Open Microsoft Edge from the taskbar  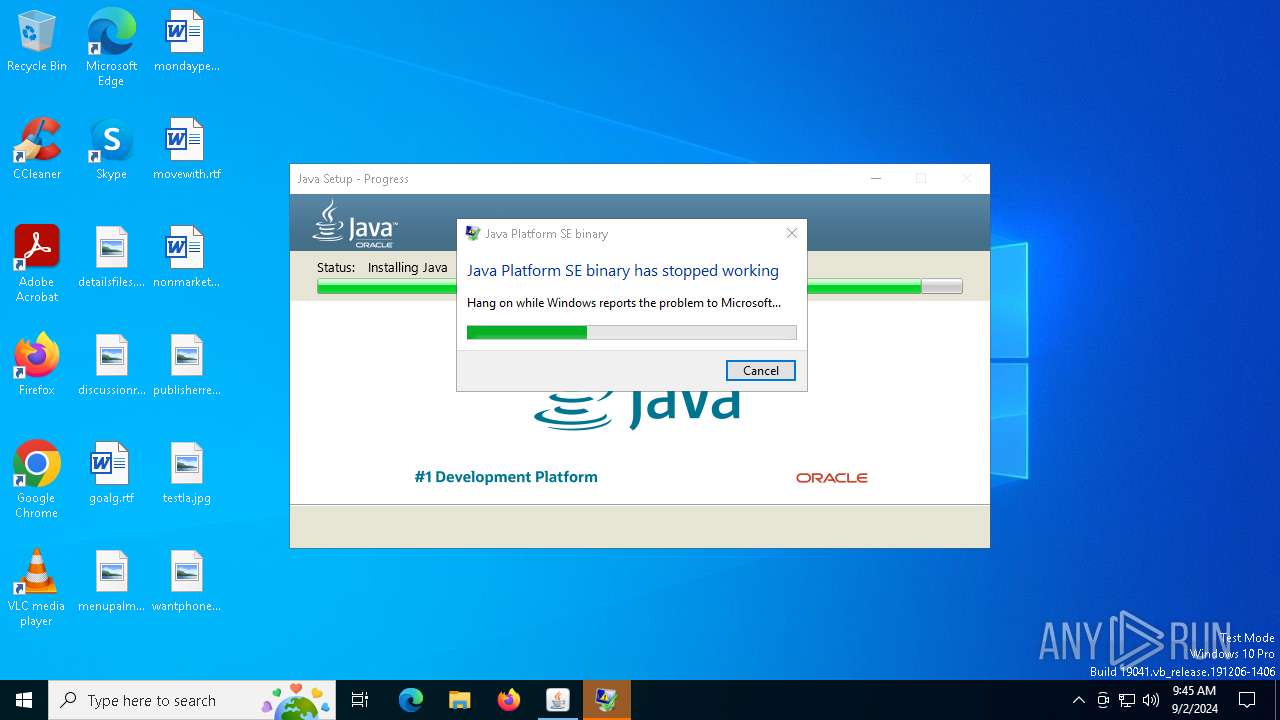(411, 700)
